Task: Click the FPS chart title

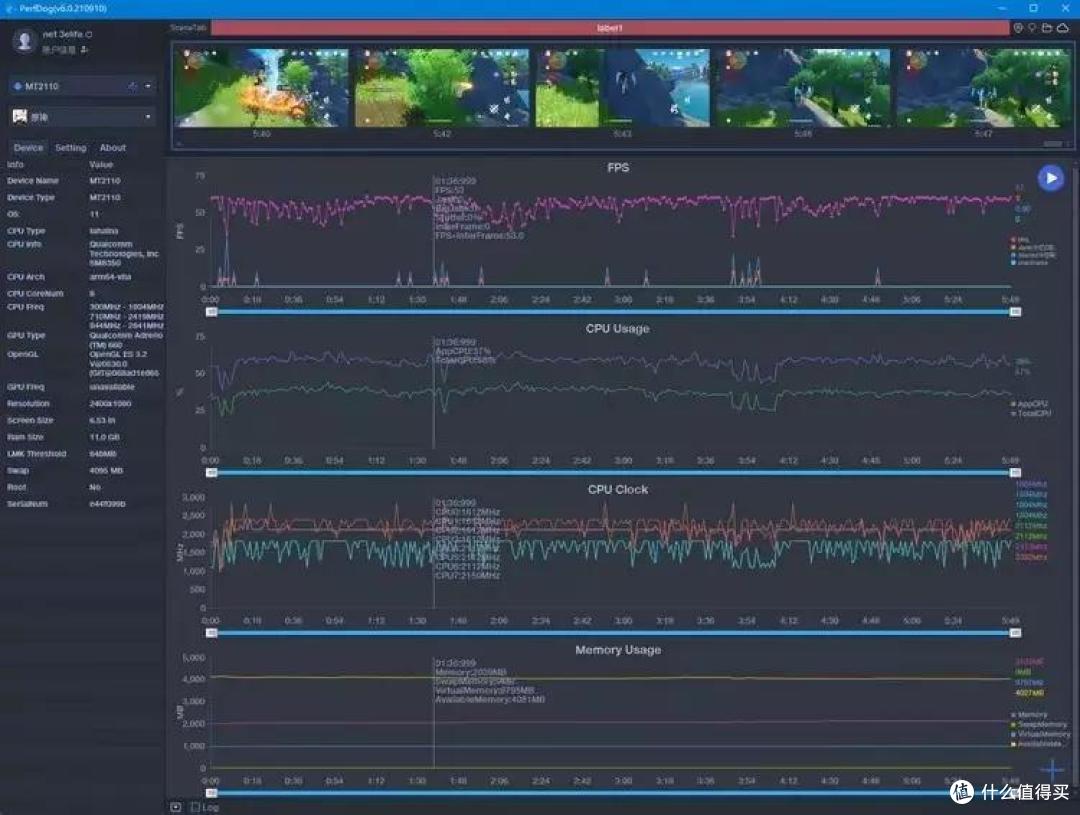Action: 618,167
